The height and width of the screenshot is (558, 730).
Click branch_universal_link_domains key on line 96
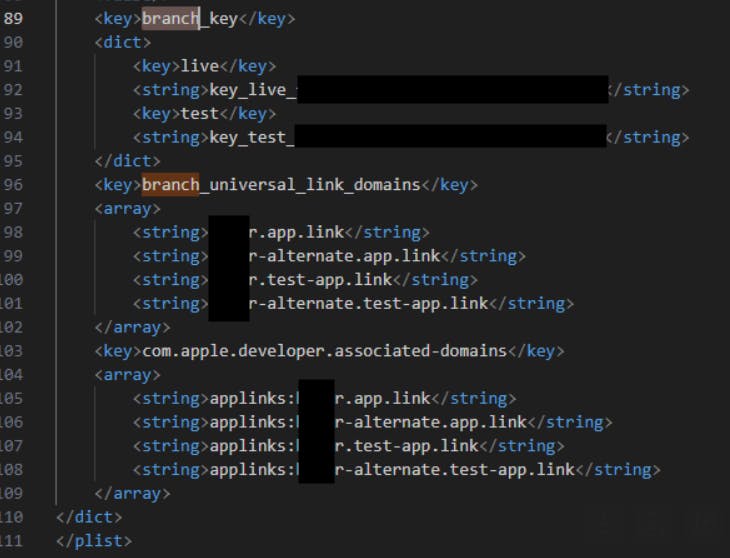coord(281,185)
